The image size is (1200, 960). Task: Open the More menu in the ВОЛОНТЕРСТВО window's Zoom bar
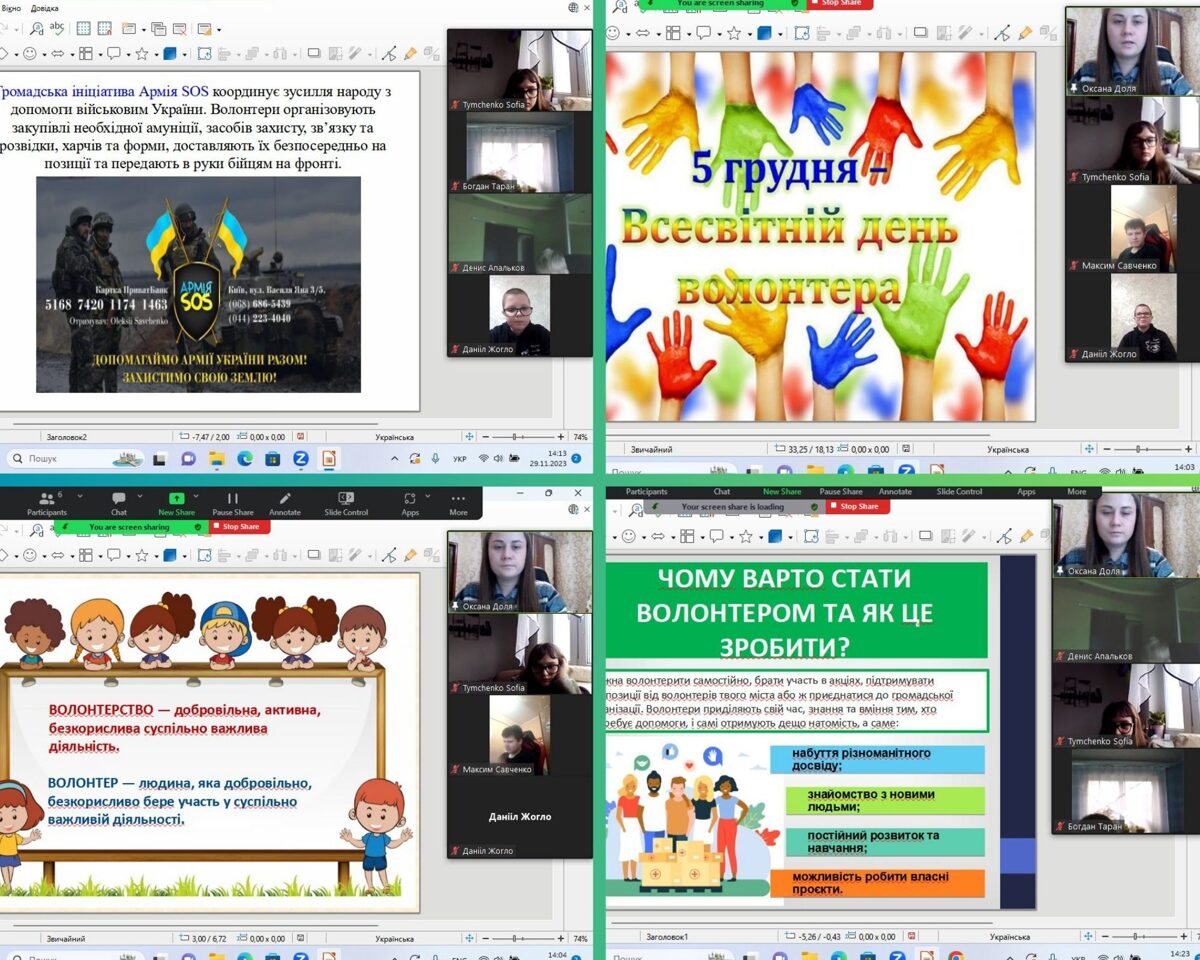tap(458, 504)
